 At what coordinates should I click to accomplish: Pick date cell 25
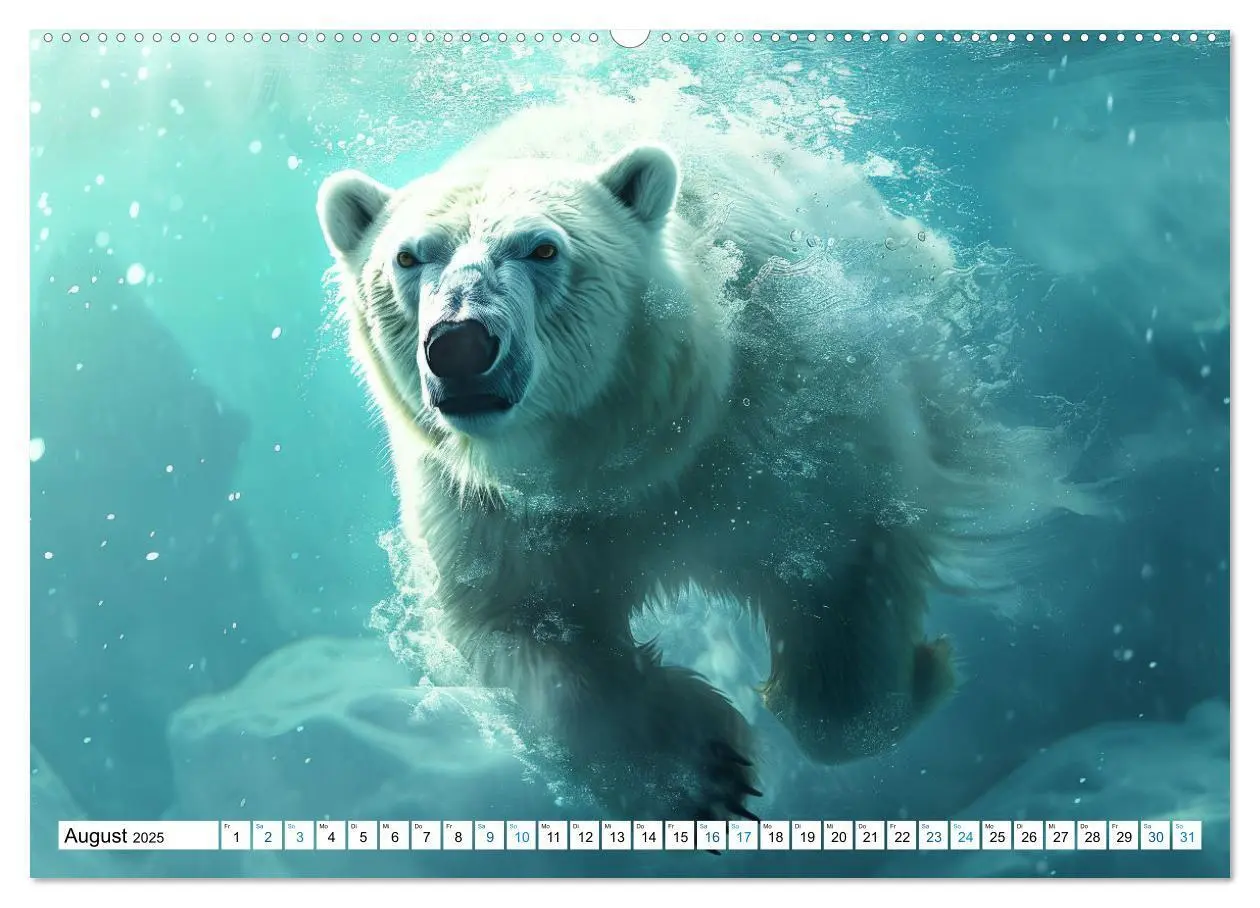tap(997, 836)
